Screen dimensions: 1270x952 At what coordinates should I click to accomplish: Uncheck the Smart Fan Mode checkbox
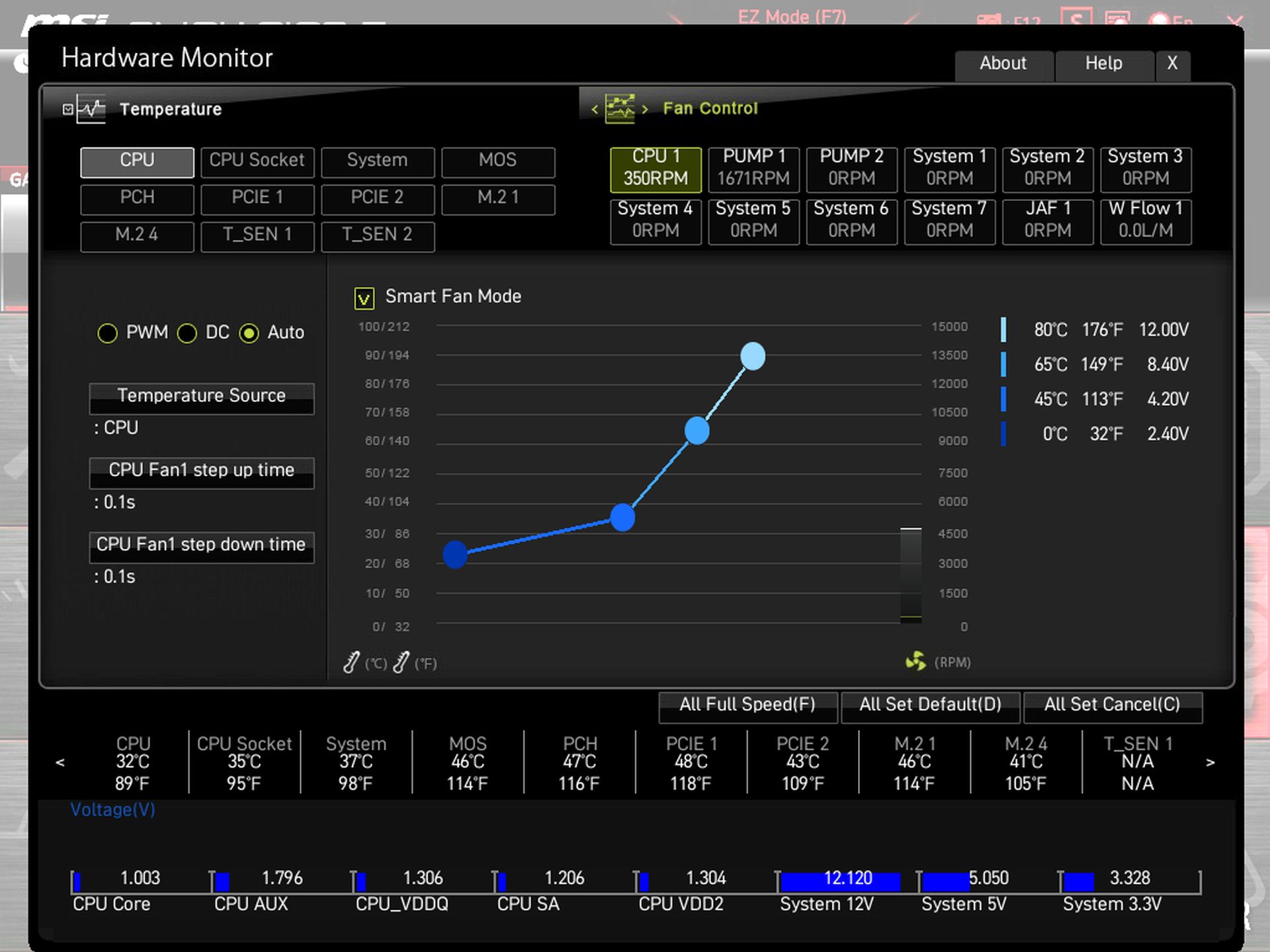click(x=364, y=298)
